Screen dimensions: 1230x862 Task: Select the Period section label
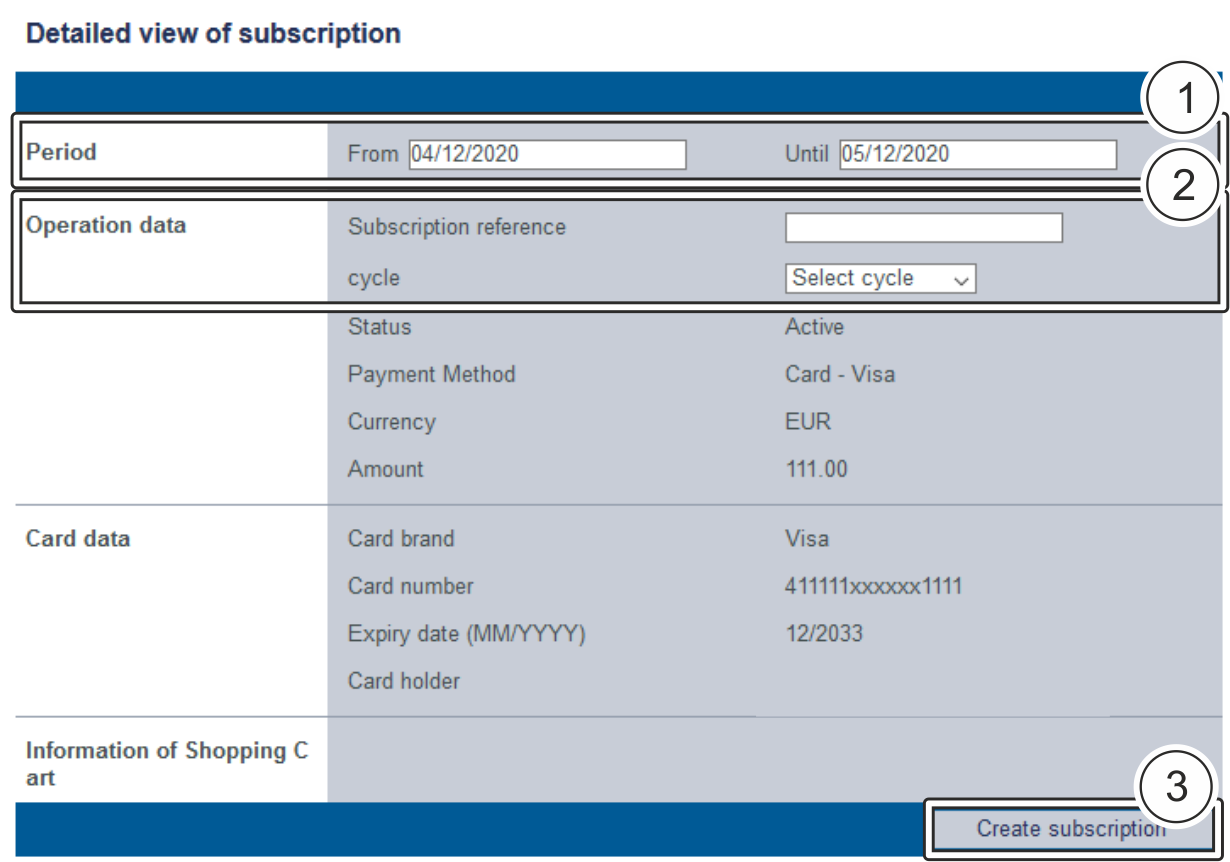click(62, 153)
